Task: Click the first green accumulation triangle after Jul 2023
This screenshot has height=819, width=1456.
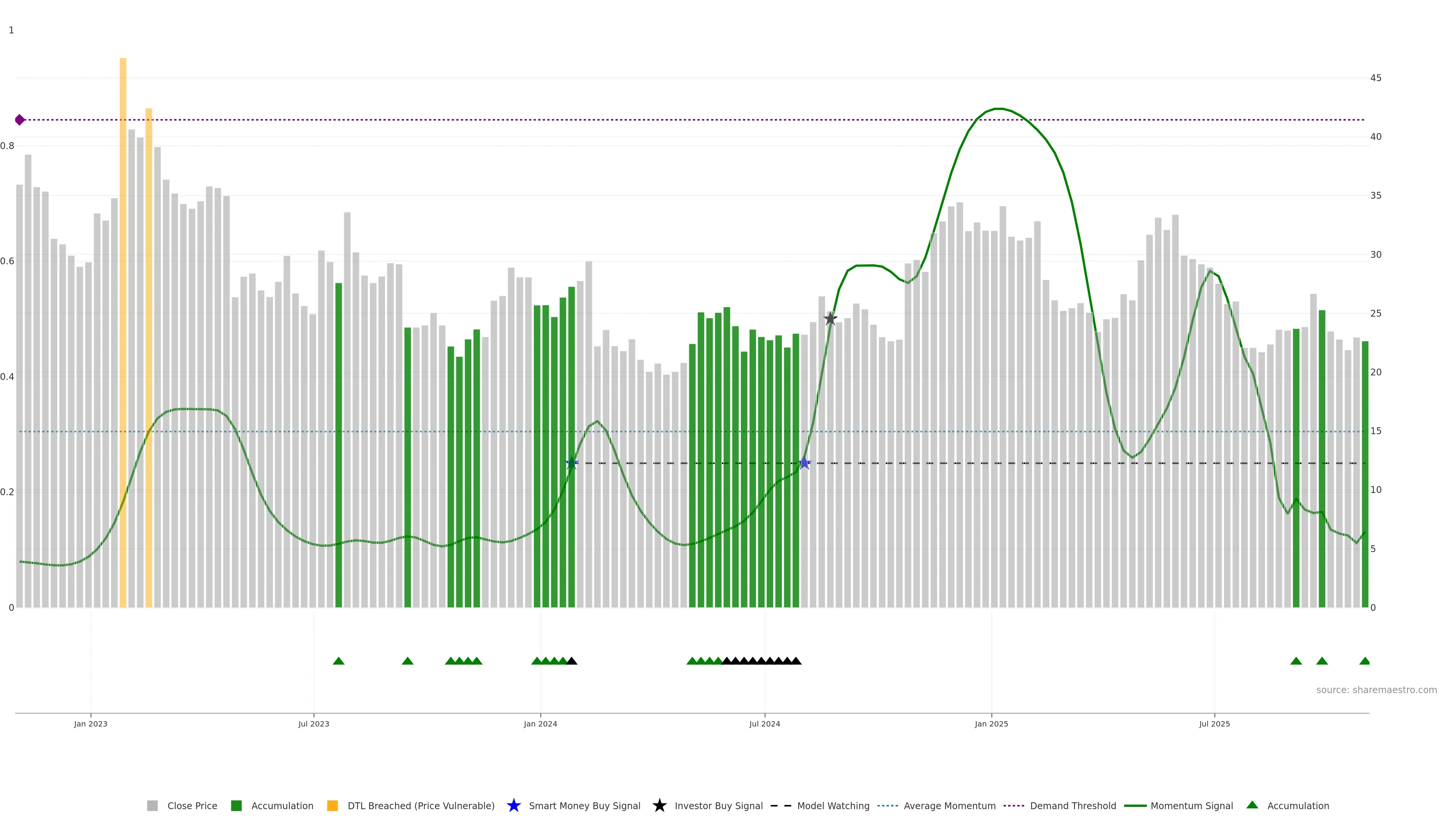Action: click(339, 661)
